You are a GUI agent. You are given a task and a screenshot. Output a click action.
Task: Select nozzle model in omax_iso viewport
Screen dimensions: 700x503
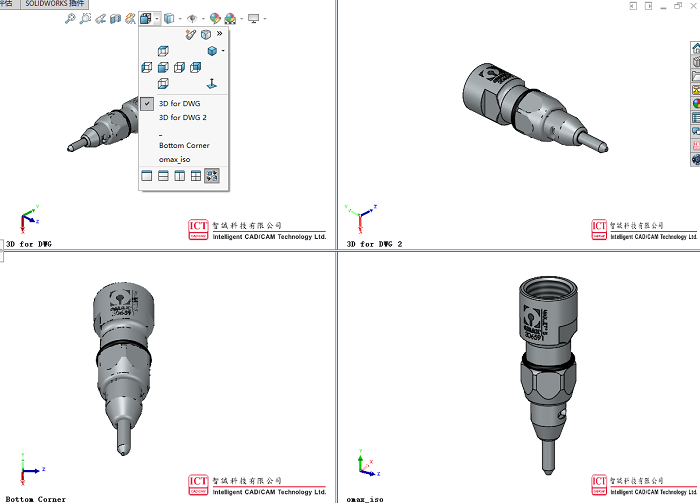[x=548, y=374]
